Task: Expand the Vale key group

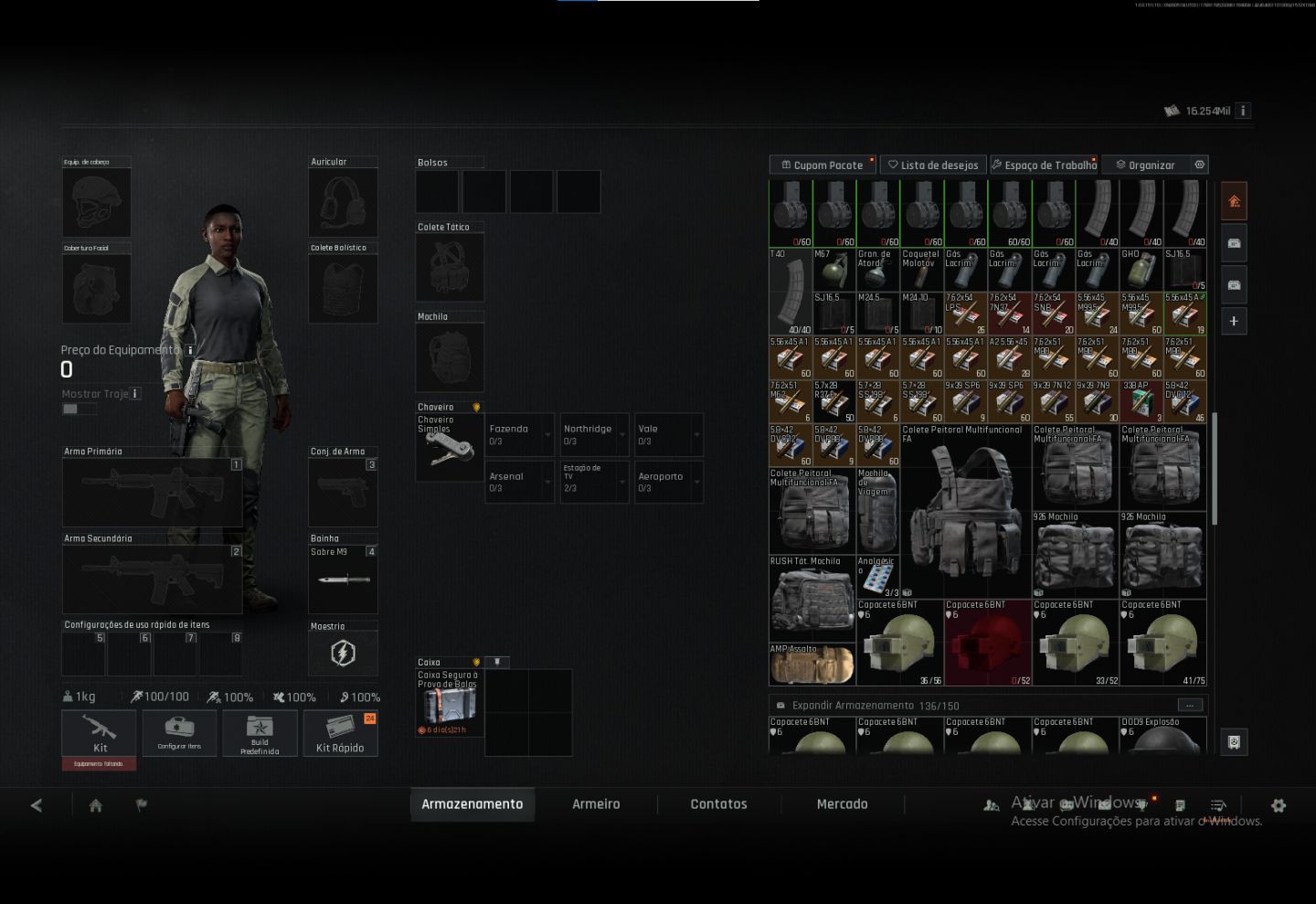Action: point(669,435)
